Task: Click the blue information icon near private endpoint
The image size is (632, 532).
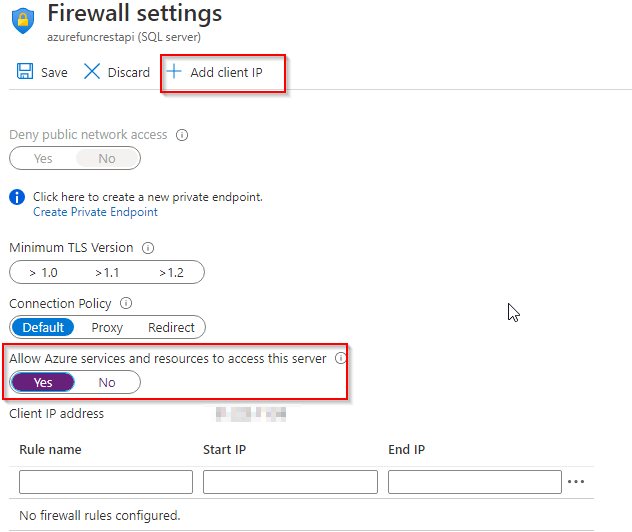Action: tap(17, 197)
